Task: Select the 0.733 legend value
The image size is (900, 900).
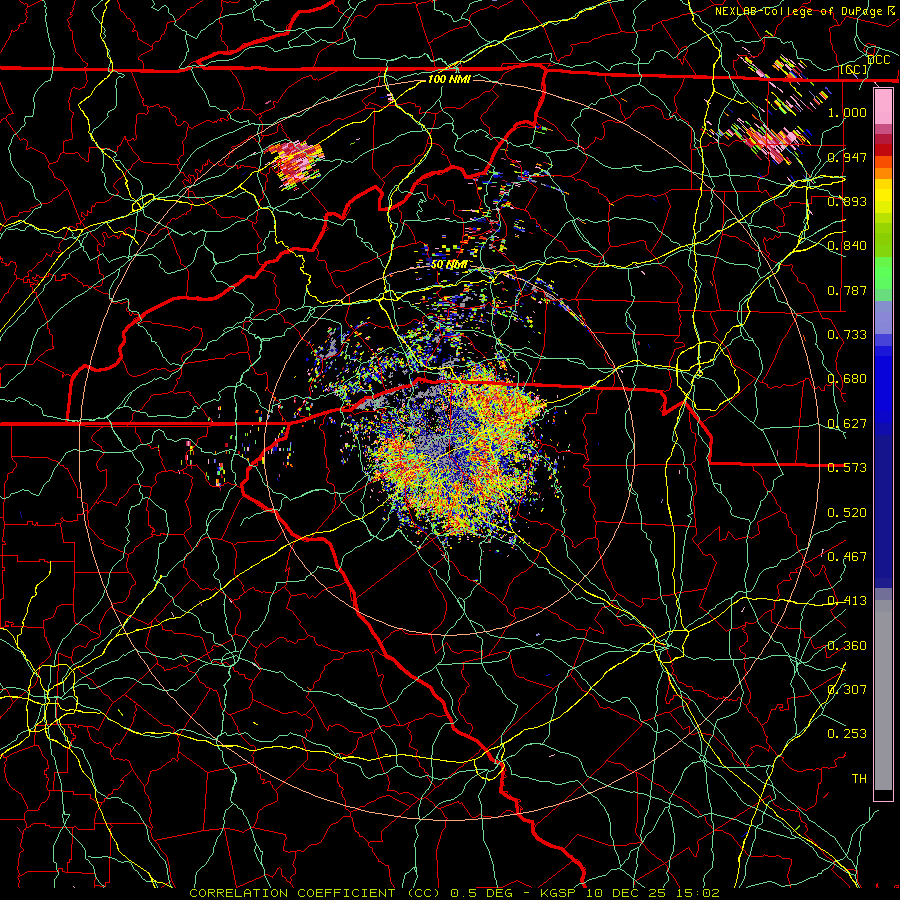Action: (847, 335)
